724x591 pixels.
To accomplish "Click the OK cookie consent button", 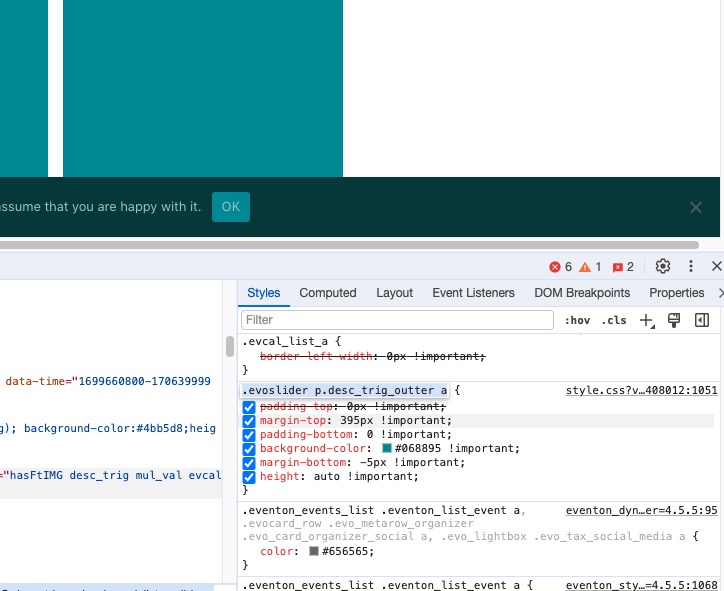I will (231, 207).
